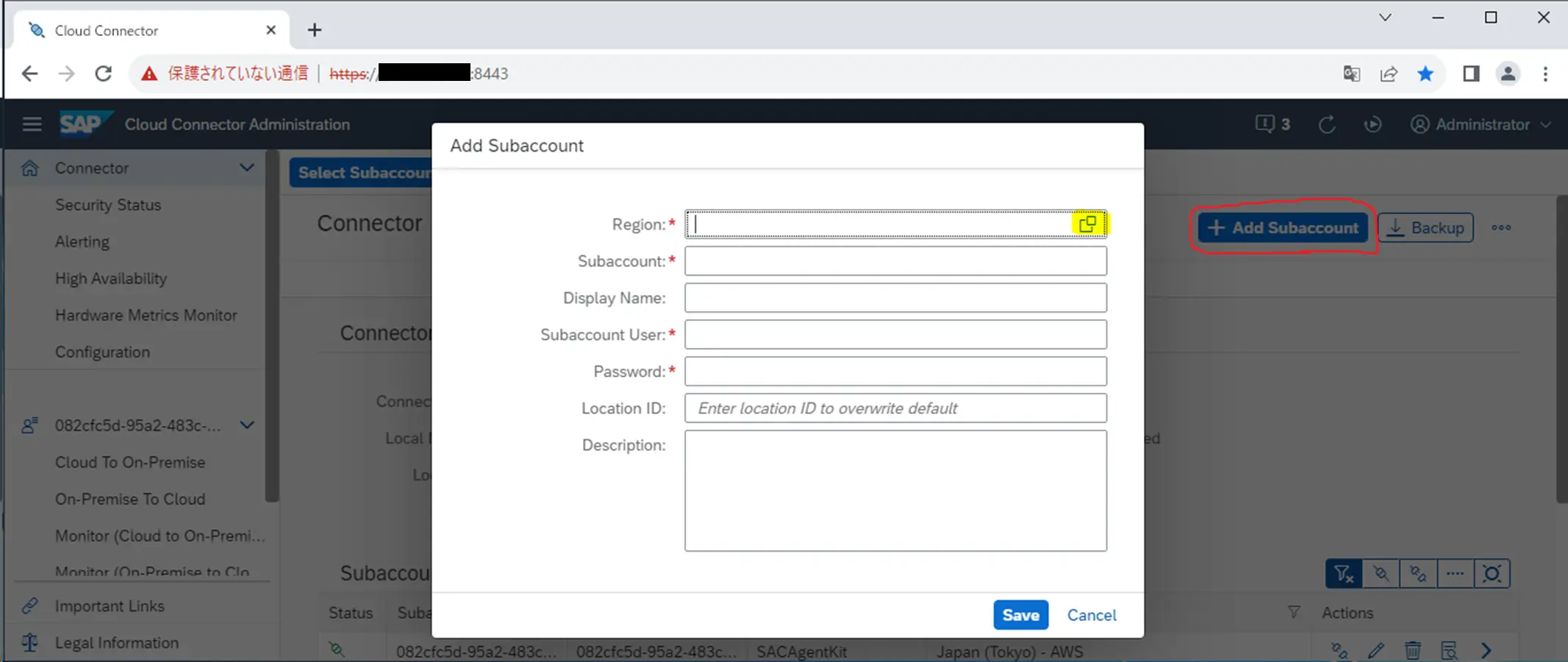Click the Location ID input field
1568x662 pixels.
[895, 408]
